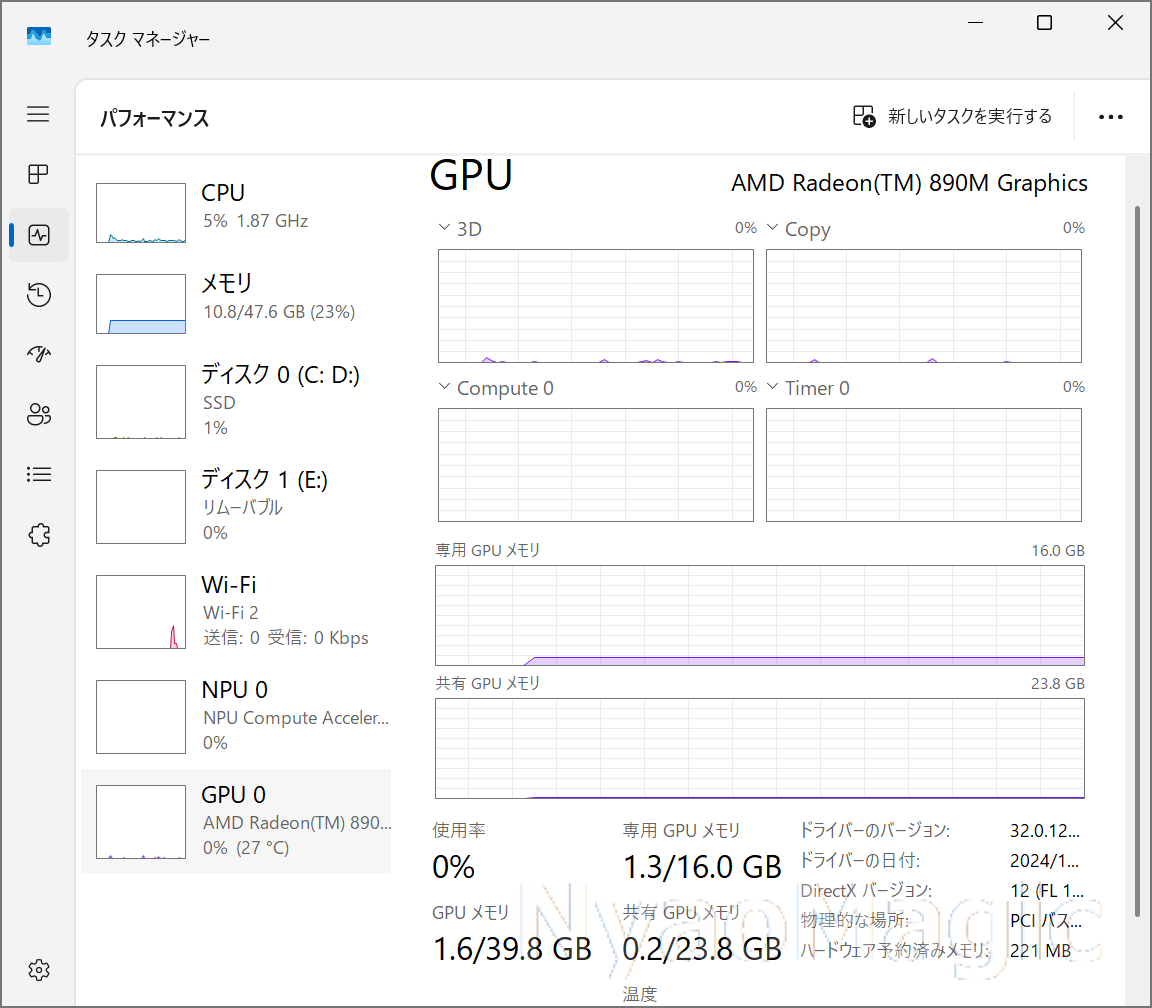This screenshot has height=1008, width=1152.
Task: Open the Timer 0 engine dropdown chevron
Action: pos(772,386)
